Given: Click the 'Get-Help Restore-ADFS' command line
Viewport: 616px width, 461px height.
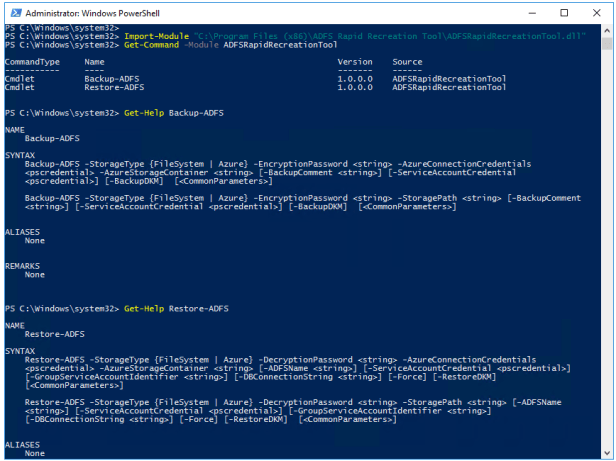Looking at the screenshot, I should [176, 309].
